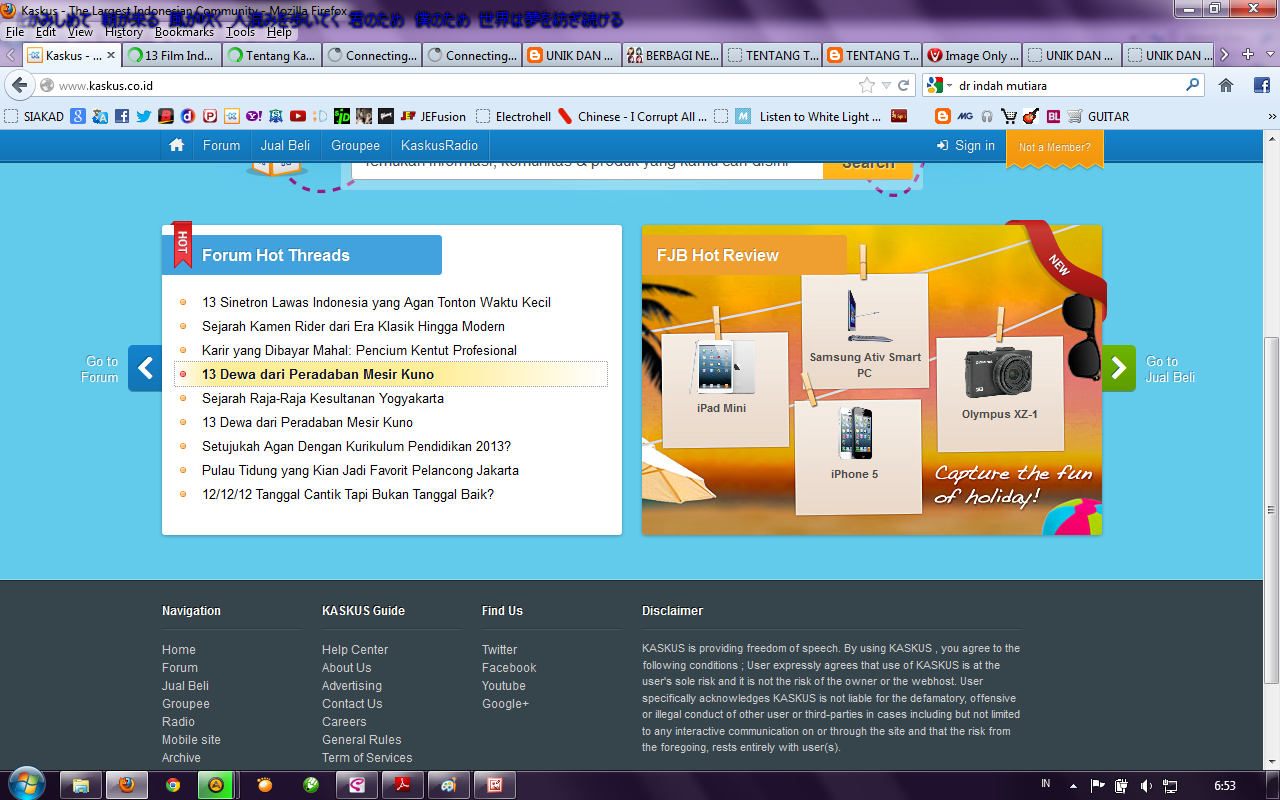The width and height of the screenshot is (1280, 800).
Task: Switch to the Image Only tab
Action: 972,55
